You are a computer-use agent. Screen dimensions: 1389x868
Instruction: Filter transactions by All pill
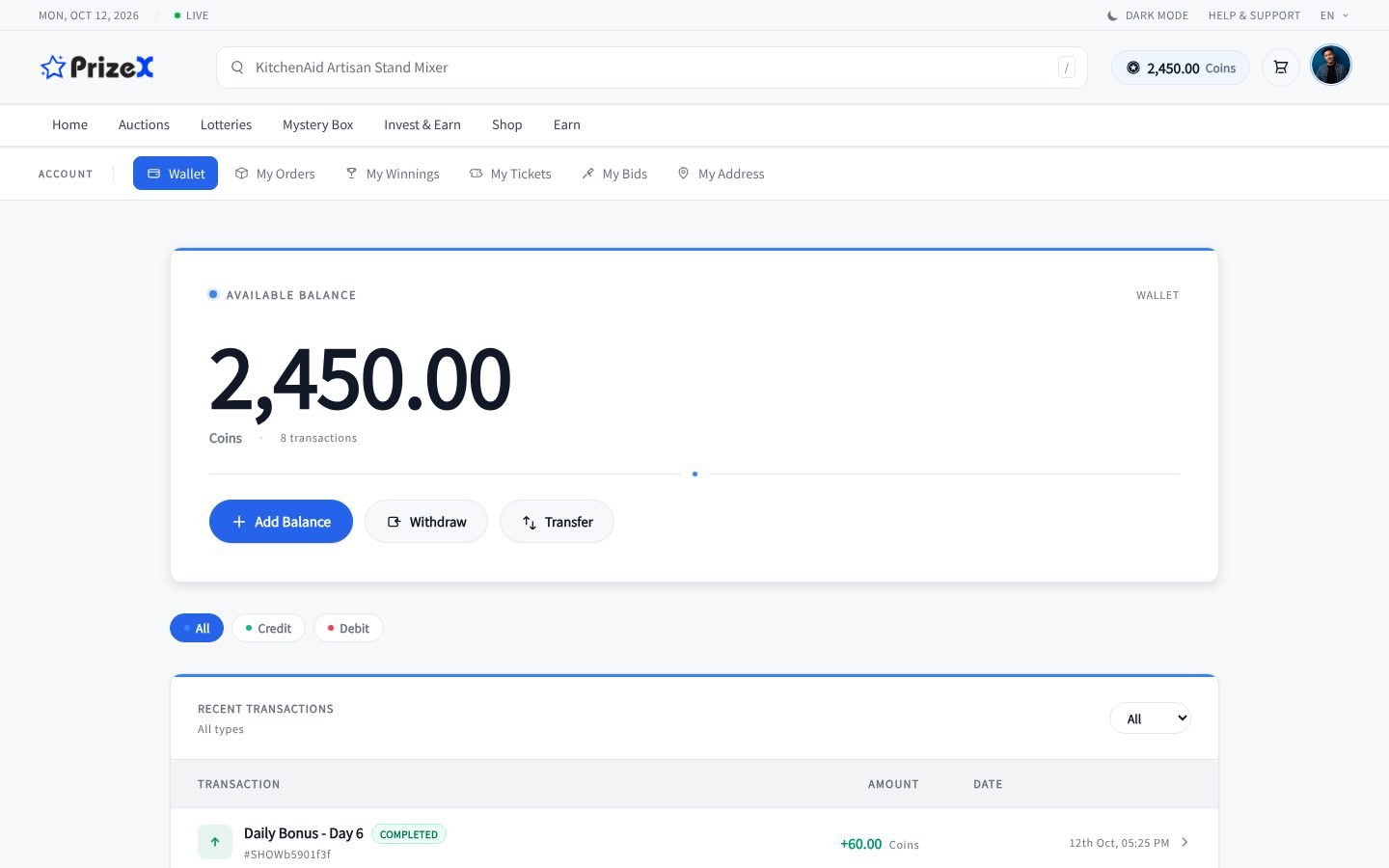tap(197, 628)
